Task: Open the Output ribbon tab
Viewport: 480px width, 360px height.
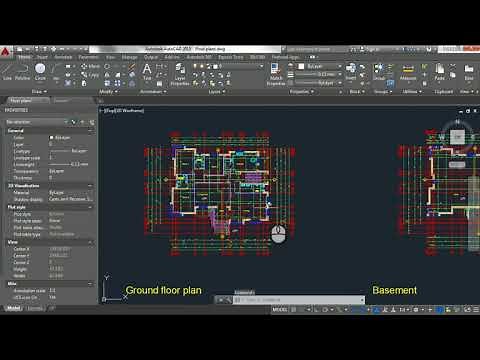Action: click(x=151, y=57)
